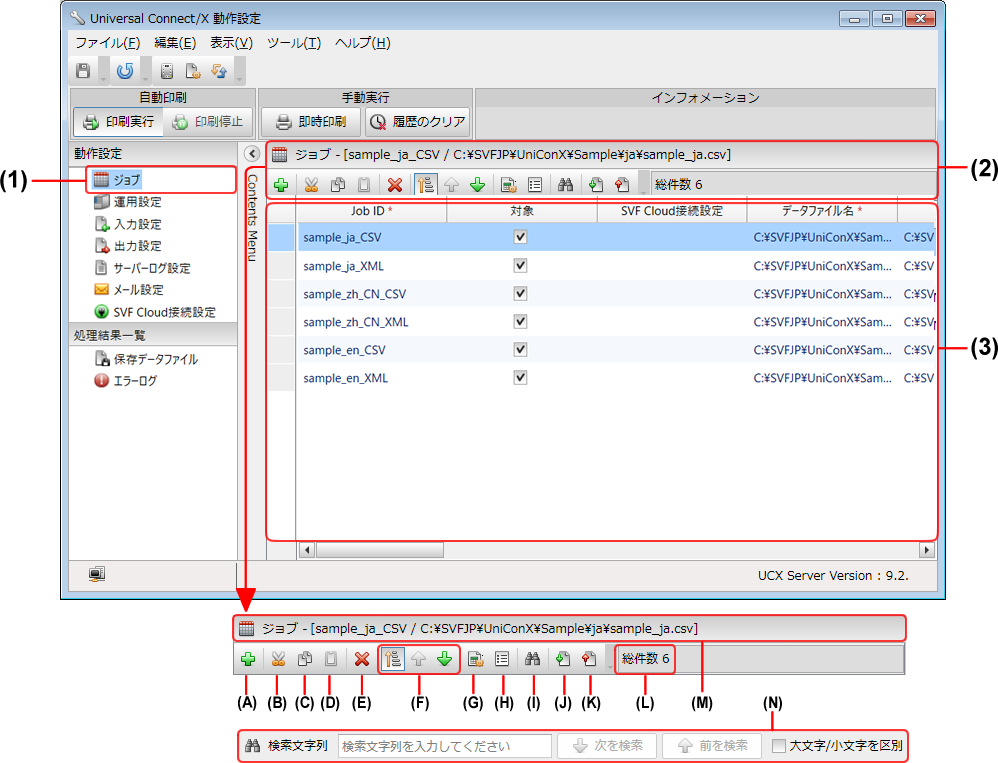
Task: Click the copy icon in the main window's job toolbar
Action: click(338, 185)
